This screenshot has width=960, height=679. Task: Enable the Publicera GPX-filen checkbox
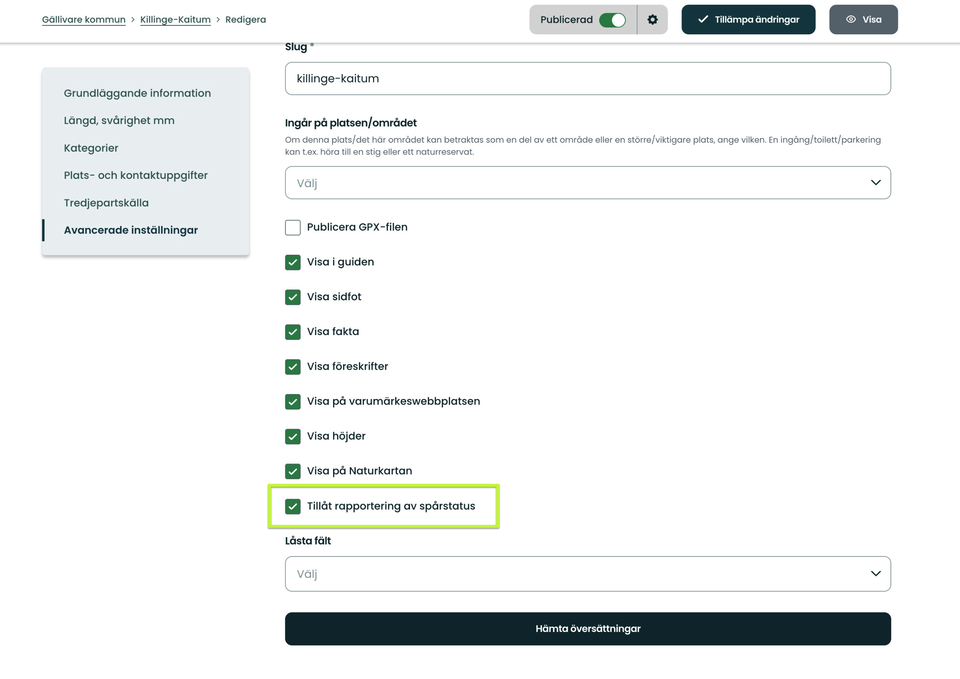[x=293, y=227]
